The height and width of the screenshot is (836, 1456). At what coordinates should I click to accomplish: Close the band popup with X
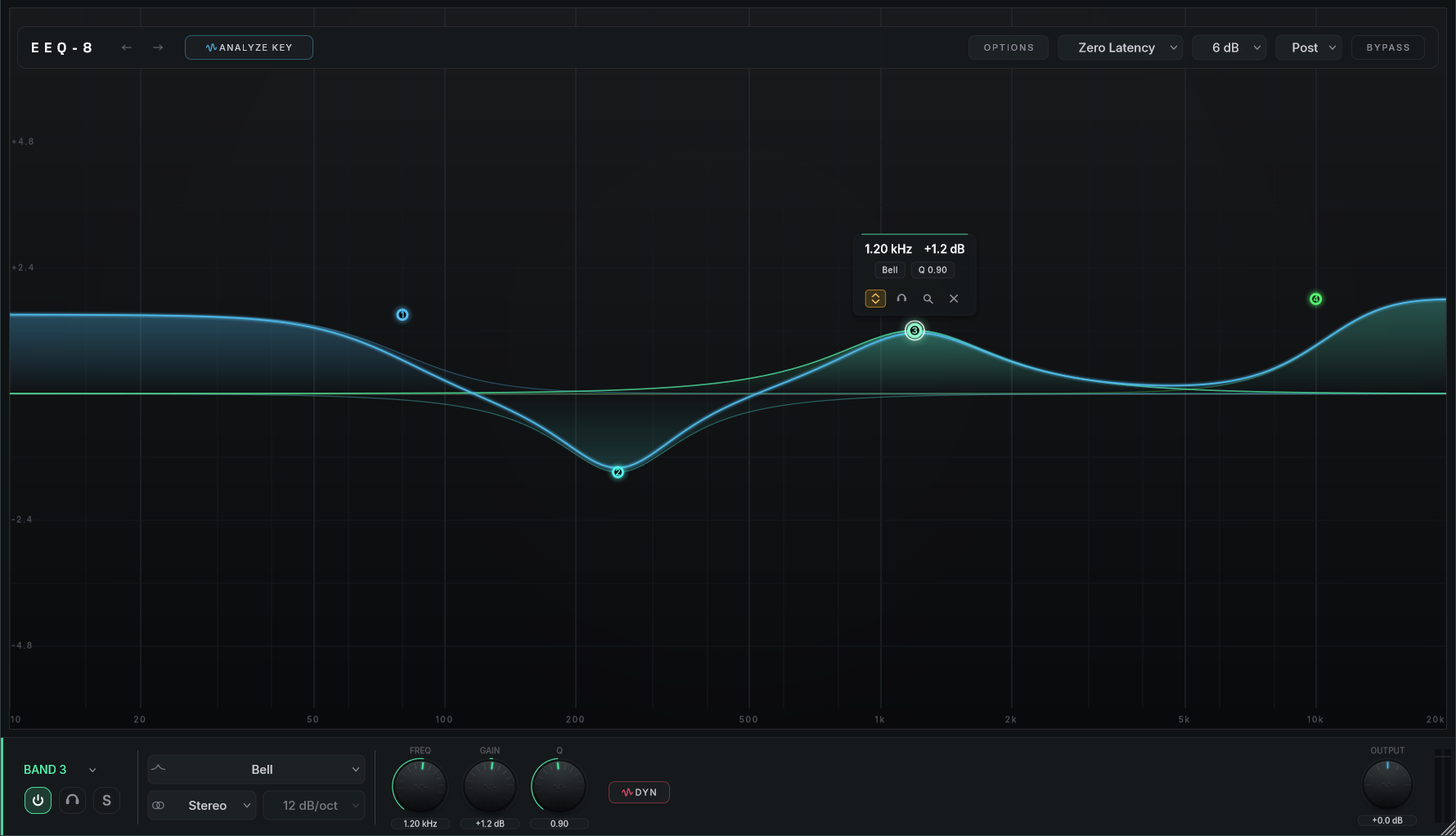click(x=954, y=299)
